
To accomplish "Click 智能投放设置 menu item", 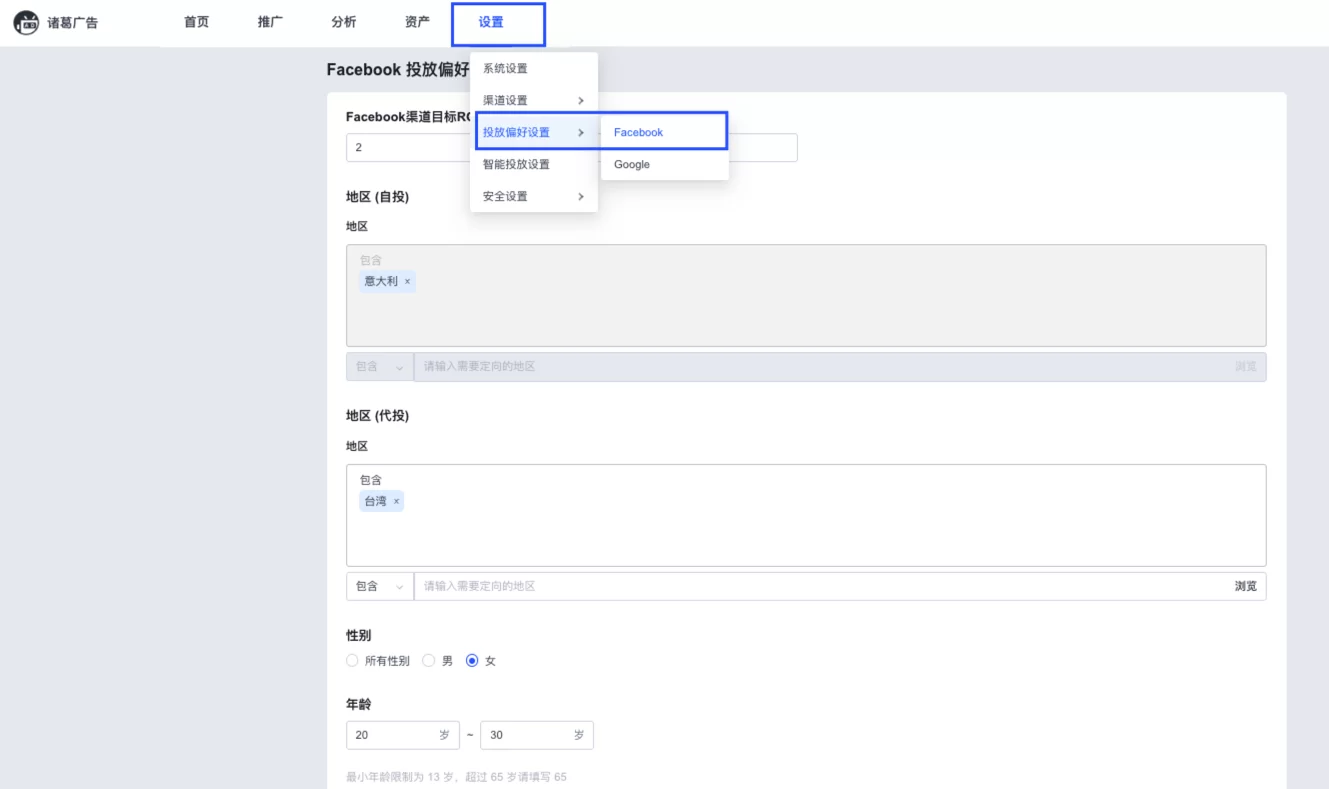I will (x=516, y=165).
